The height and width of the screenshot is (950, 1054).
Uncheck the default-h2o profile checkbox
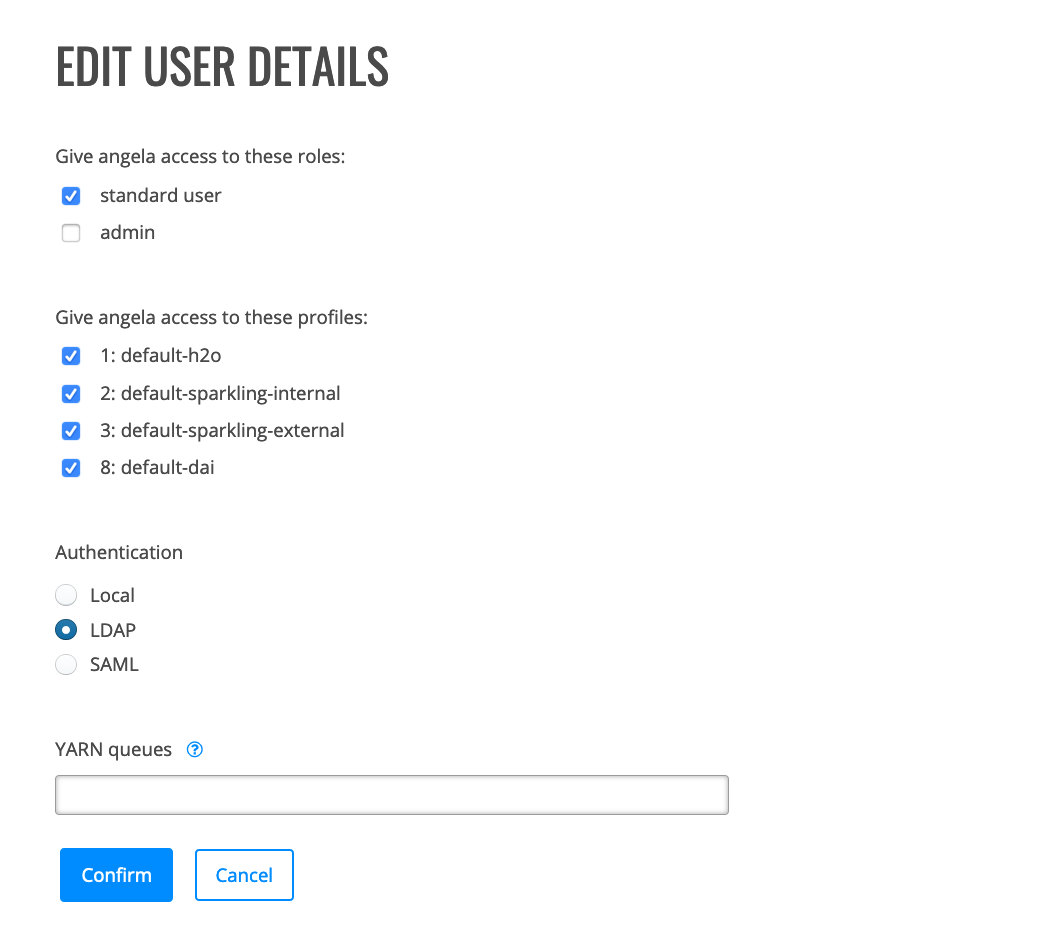point(71,356)
